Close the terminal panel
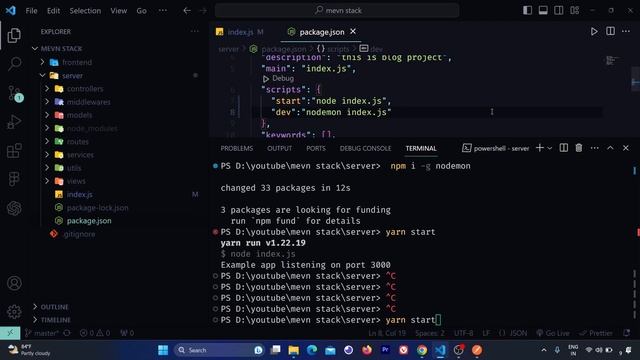Screen dimensions: 640x360 626,148
